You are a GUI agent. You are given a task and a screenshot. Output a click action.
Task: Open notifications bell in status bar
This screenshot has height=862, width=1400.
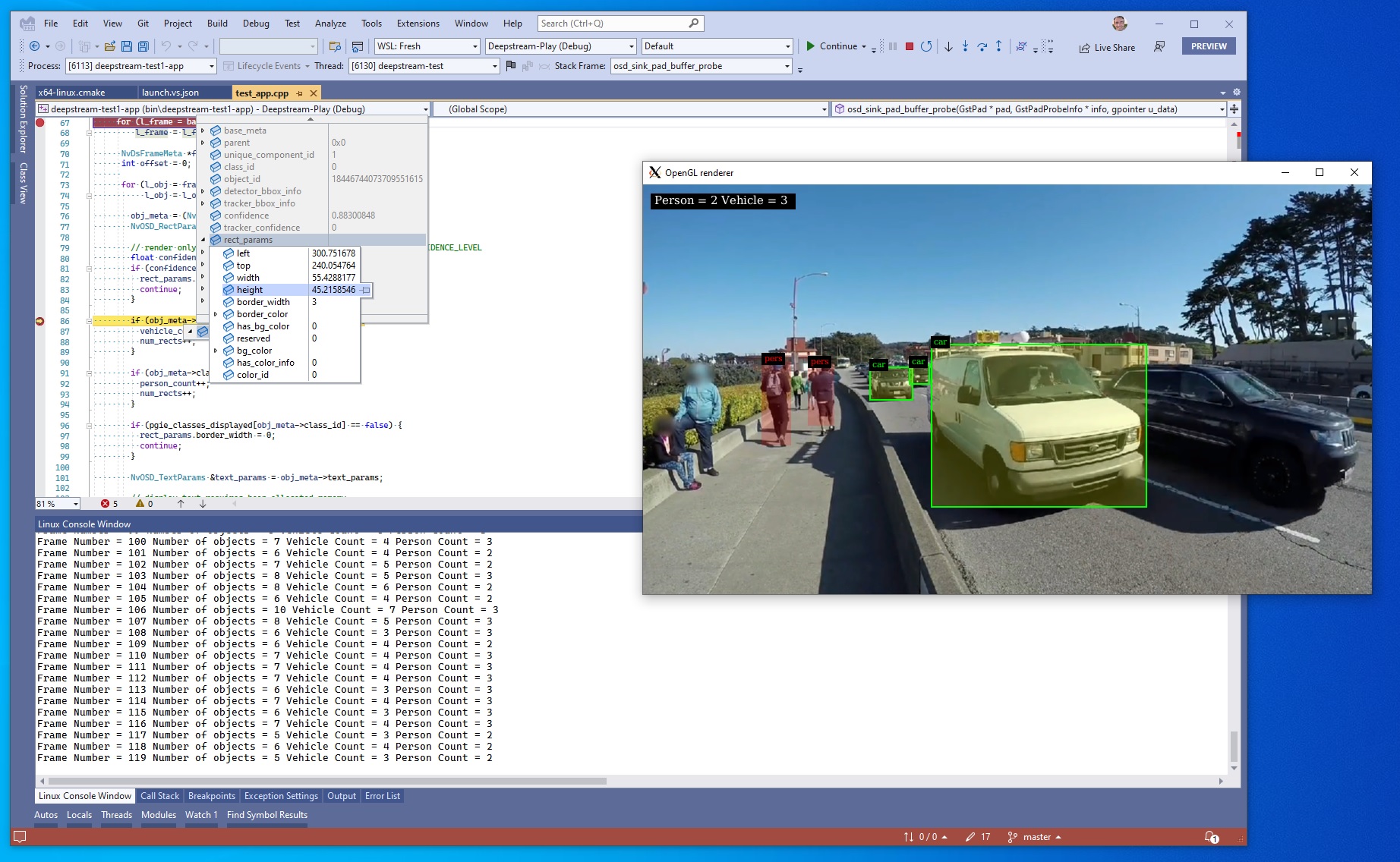(x=1211, y=837)
